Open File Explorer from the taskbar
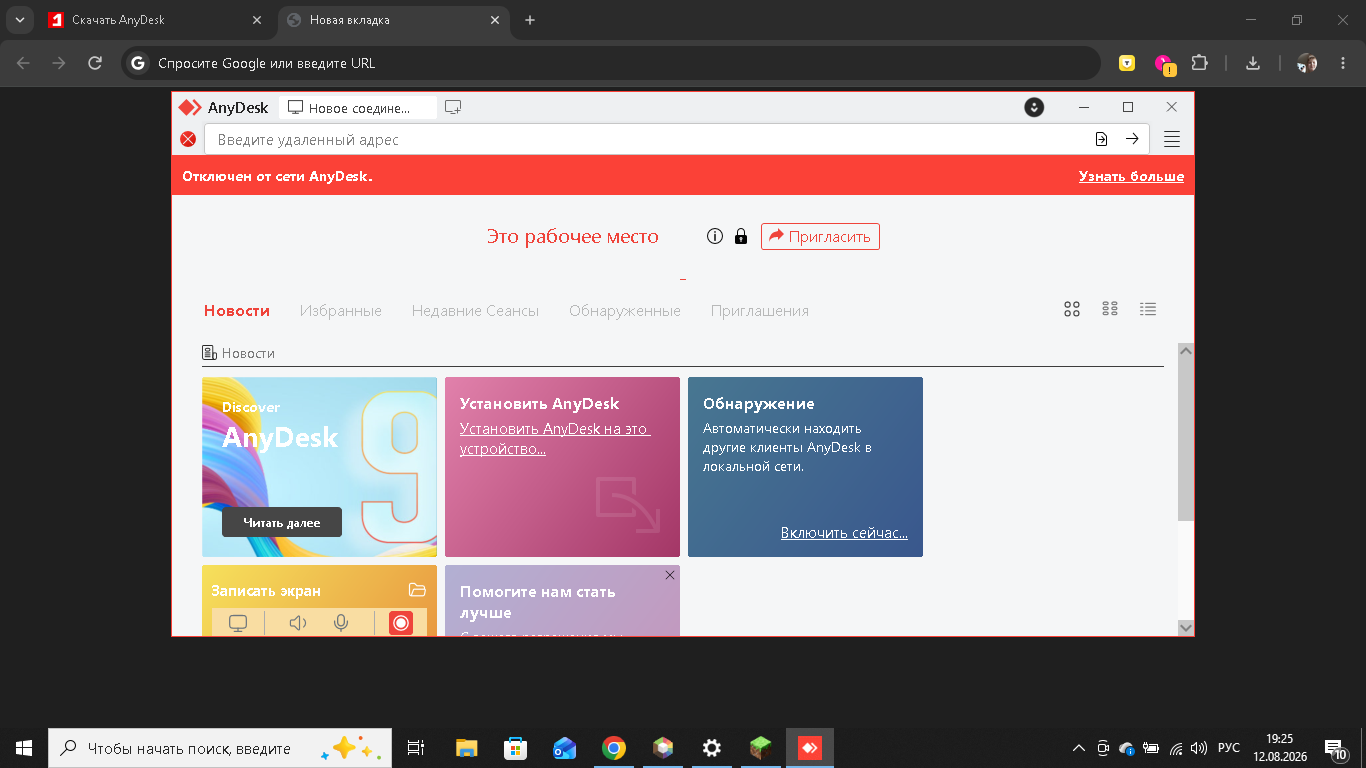 pos(467,748)
